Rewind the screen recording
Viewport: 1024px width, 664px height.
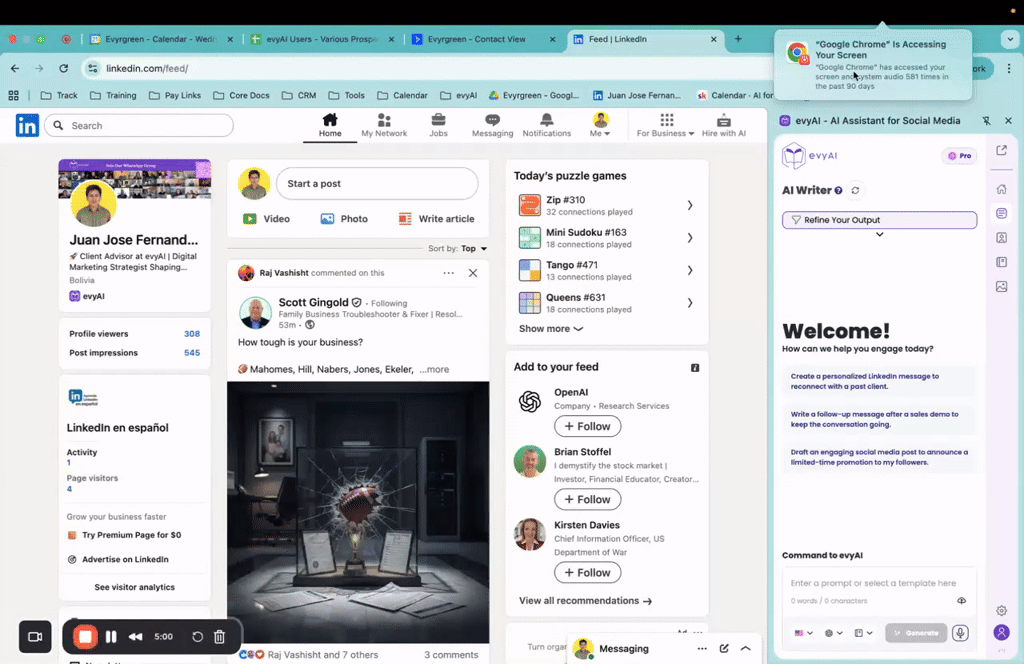point(135,637)
